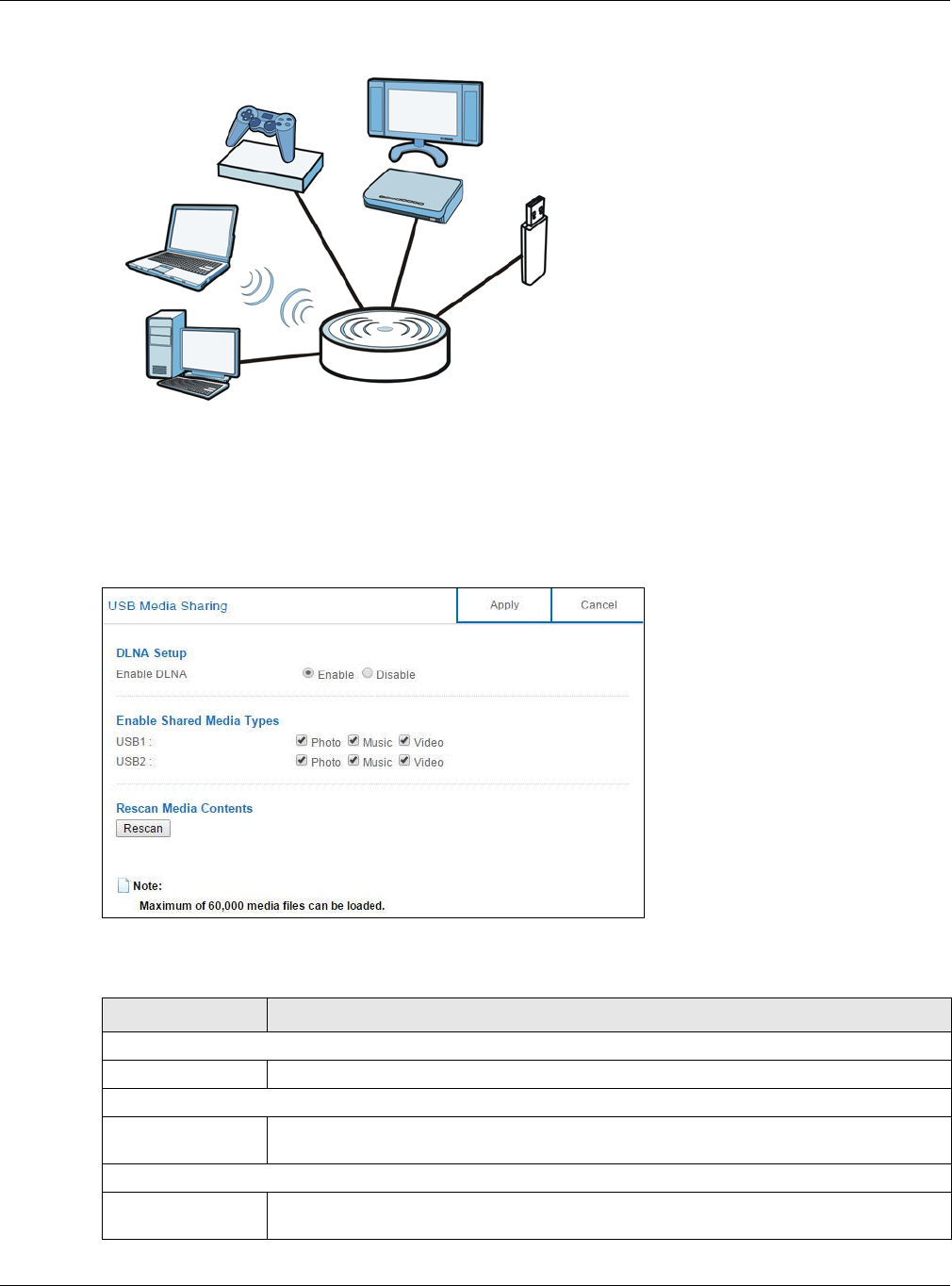The image size is (952, 1286).
Task: Click the television monitor icon
Action: 425,121
